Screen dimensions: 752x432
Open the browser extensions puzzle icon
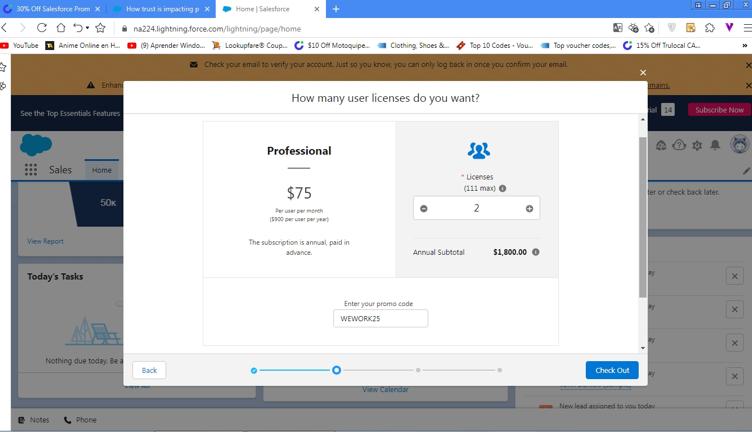[x=710, y=28]
